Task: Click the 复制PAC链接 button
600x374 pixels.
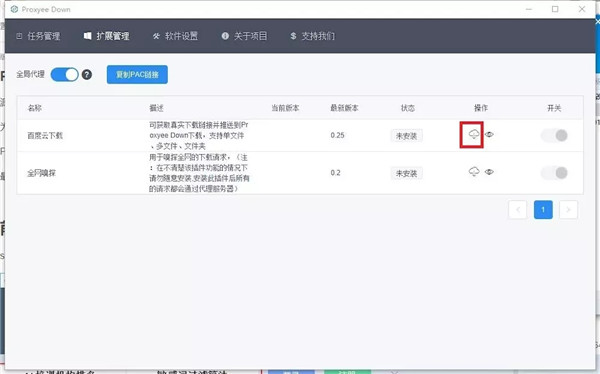Action: tap(137, 74)
